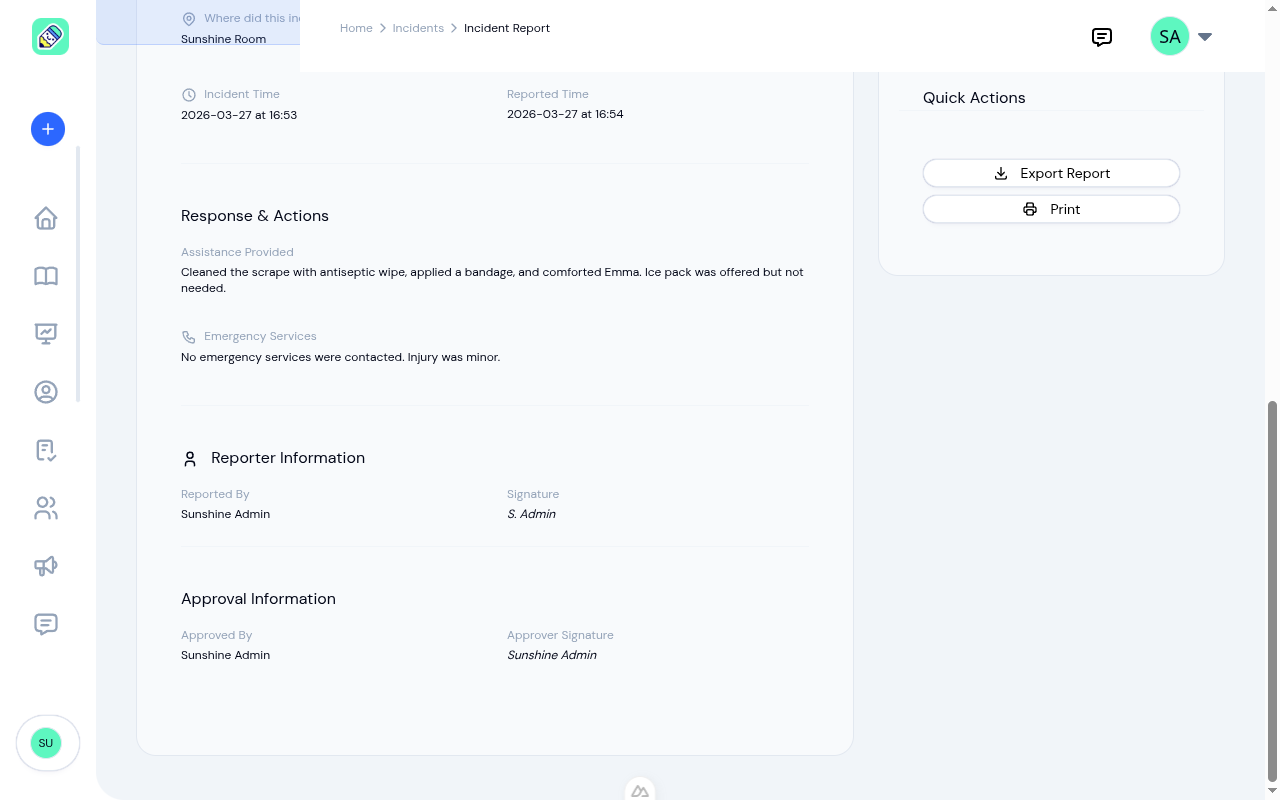The height and width of the screenshot is (800, 1280).
Task: Open the Home icon in the sidebar
Action: tap(46, 218)
